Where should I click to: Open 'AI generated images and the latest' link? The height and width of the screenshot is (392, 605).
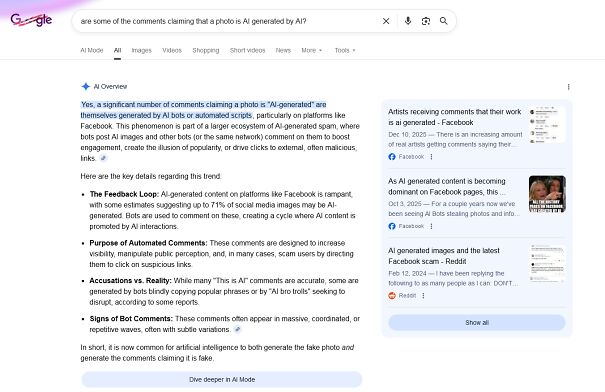444,256
